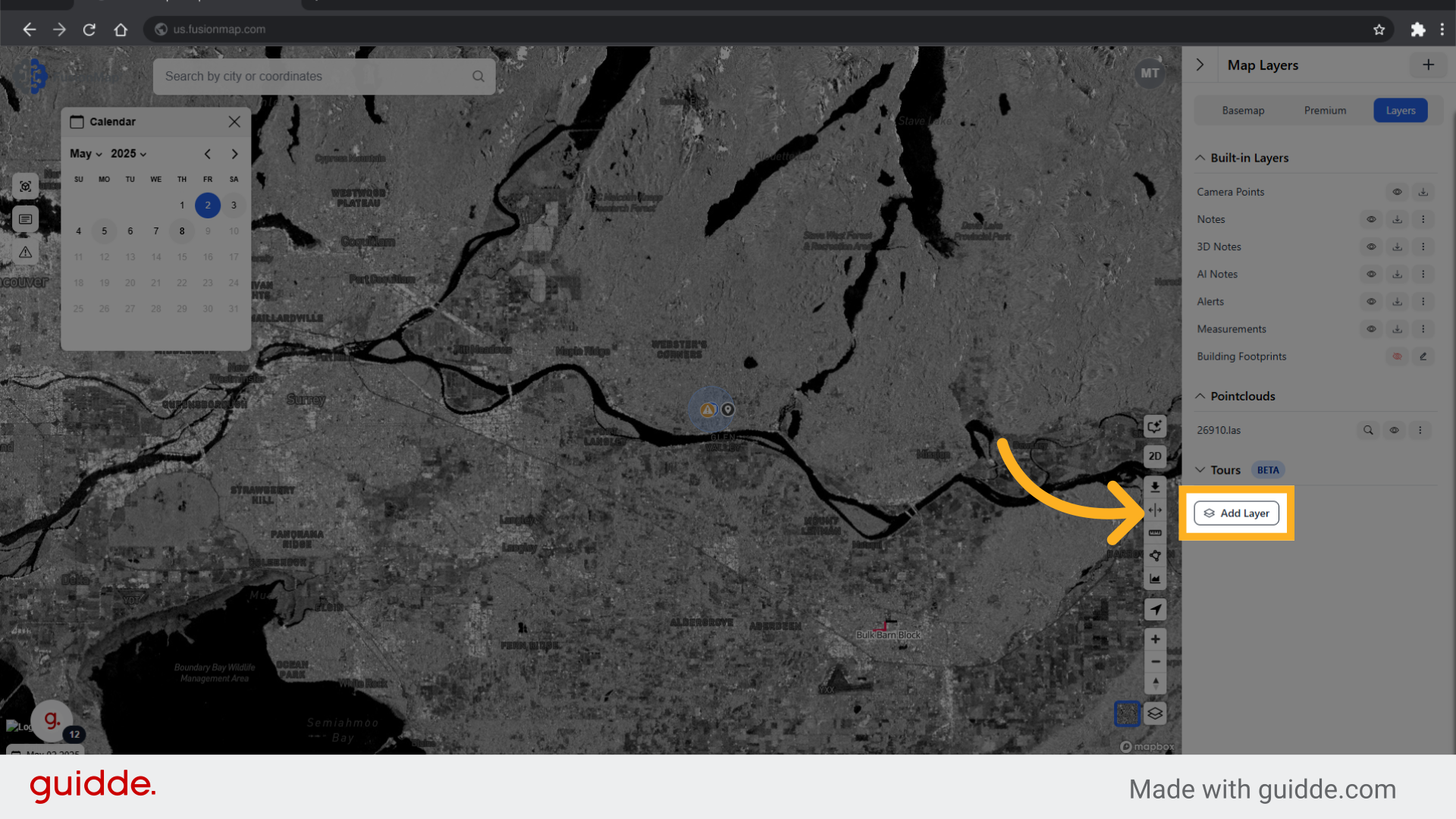Click the capture tool icon on left sidebar

(x=25, y=187)
